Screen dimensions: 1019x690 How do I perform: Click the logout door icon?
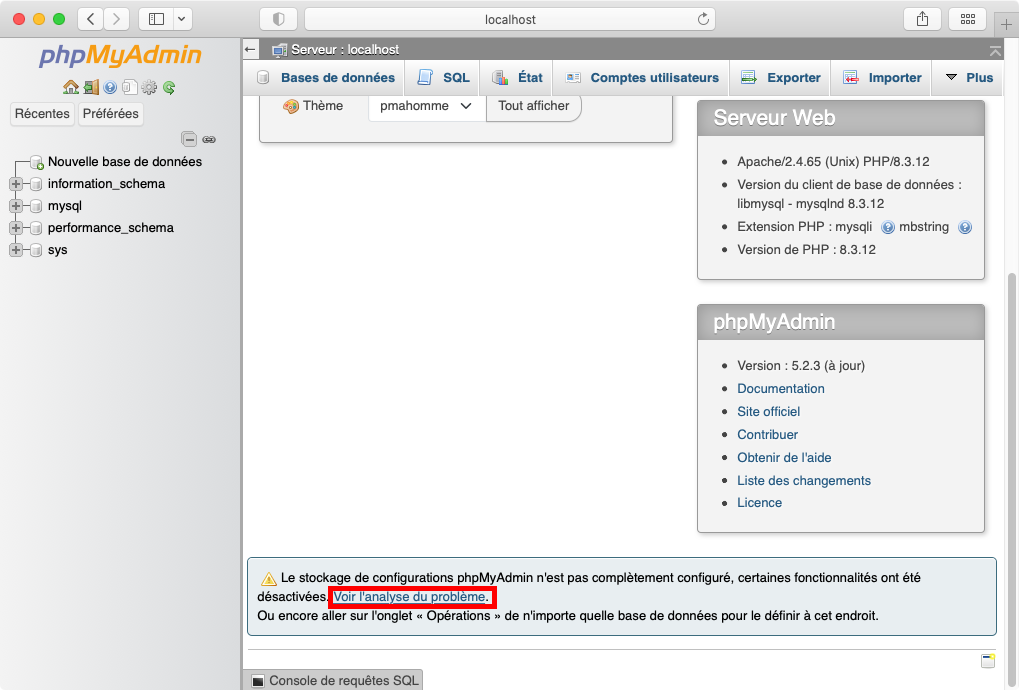pos(91,87)
